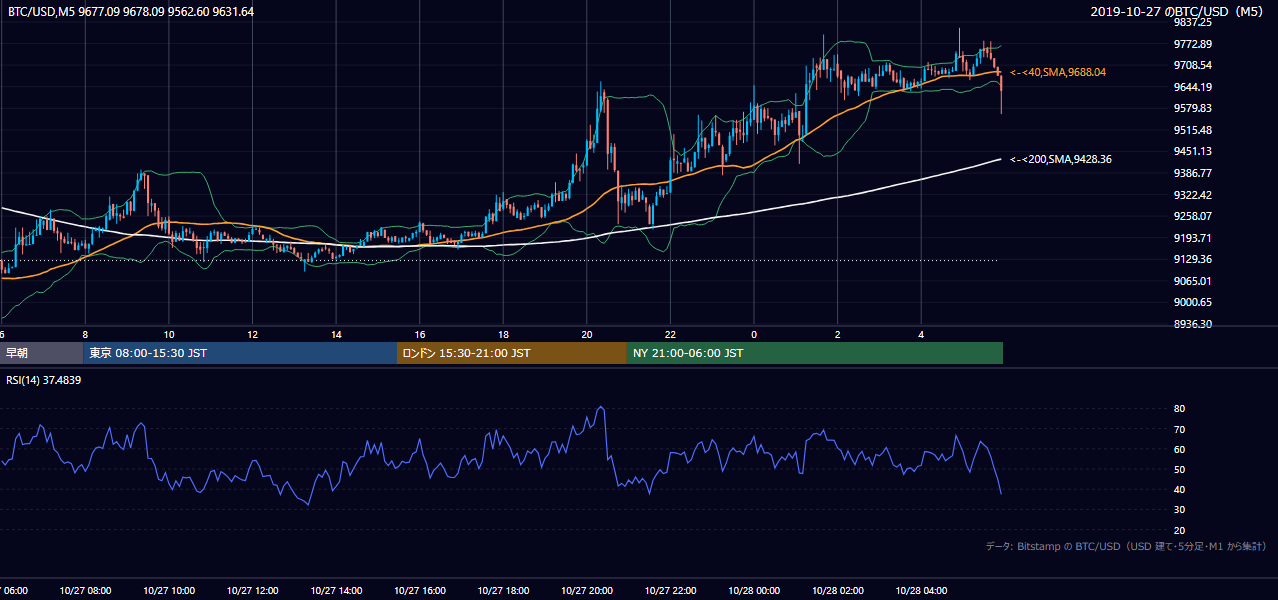
Task: Click price level 9065.01 on the axis
Action: [x=1193, y=281]
